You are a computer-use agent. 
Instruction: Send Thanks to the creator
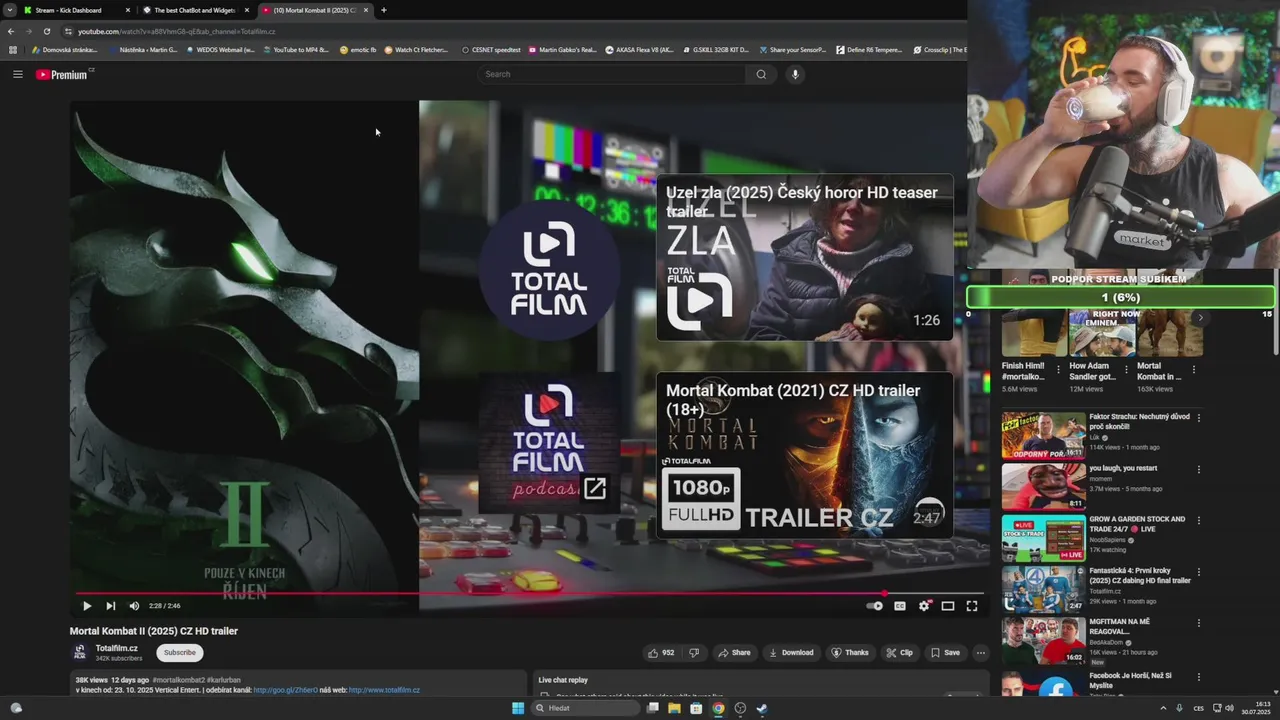[x=850, y=653]
